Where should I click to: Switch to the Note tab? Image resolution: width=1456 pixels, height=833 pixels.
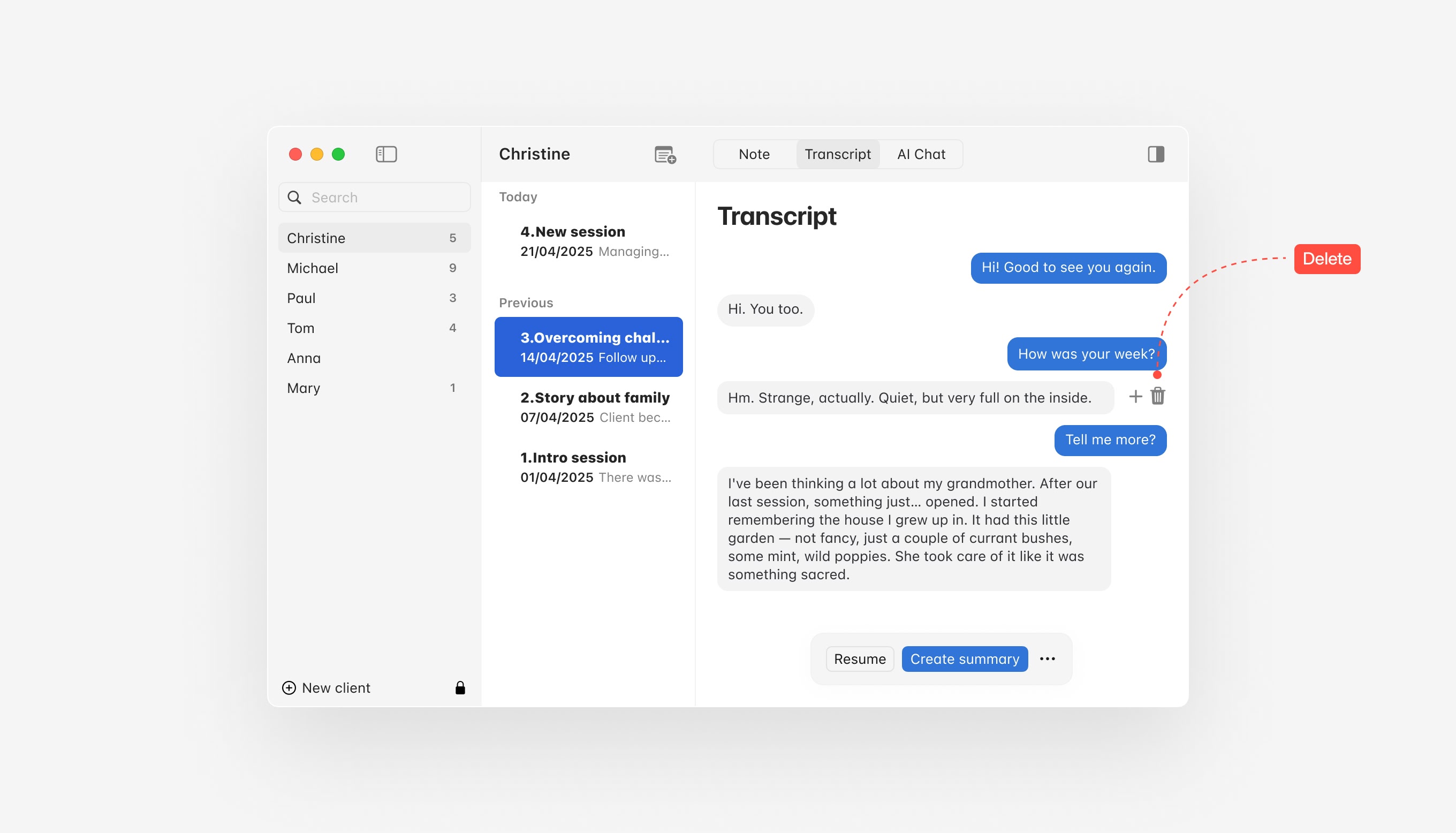(754, 154)
